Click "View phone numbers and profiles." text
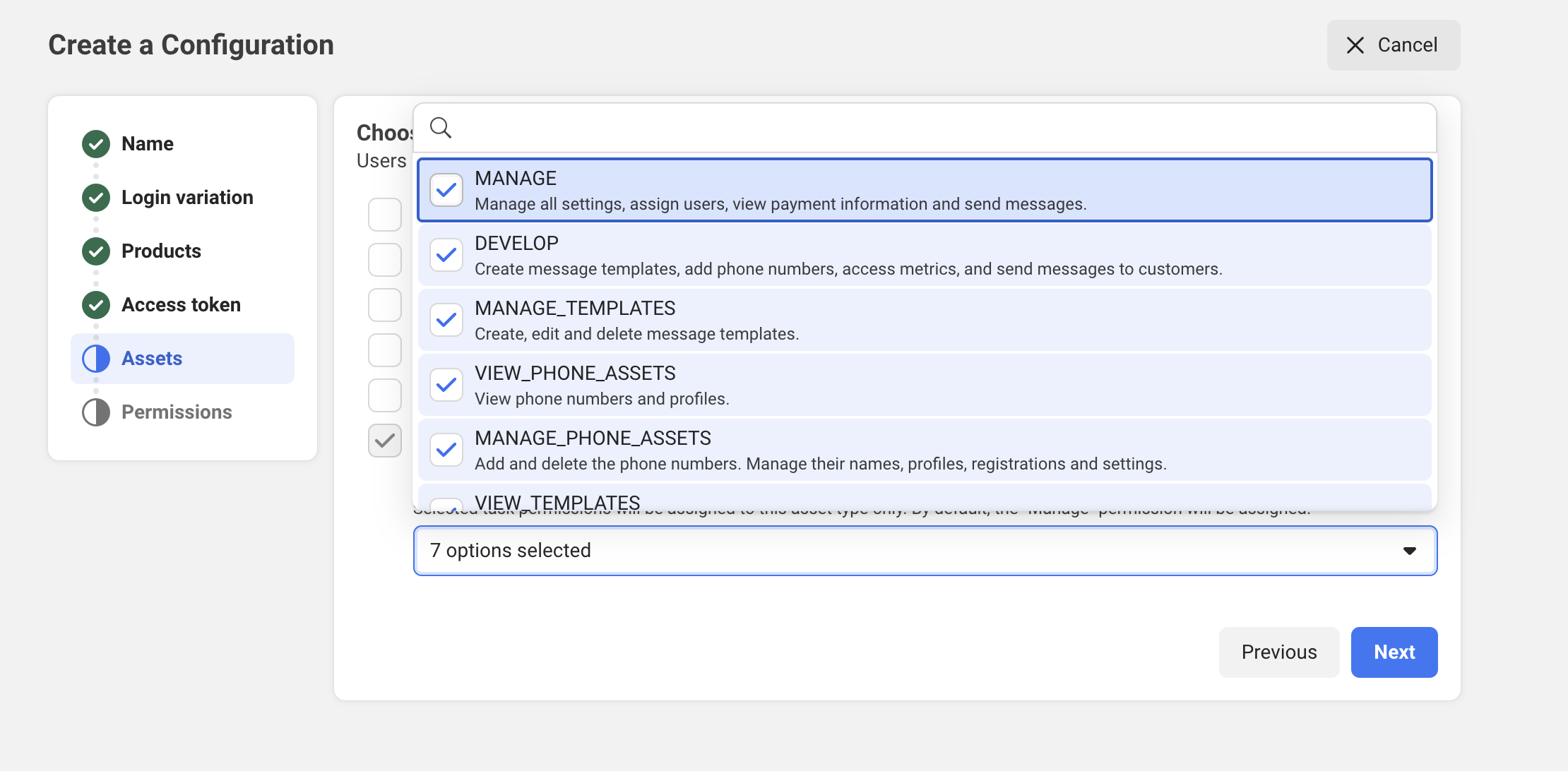Image resolution: width=1568 pixels, height=771 pixels. pos(602,399)
